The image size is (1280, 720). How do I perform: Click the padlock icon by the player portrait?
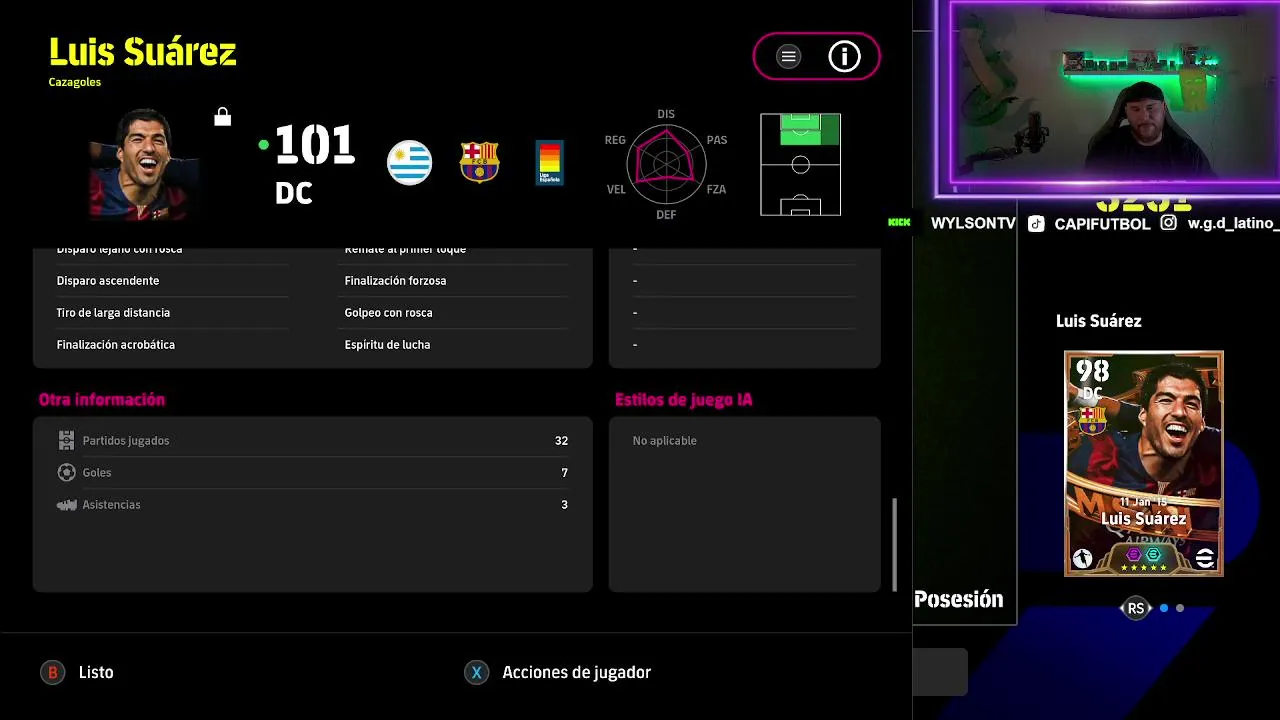coord(223,117)
